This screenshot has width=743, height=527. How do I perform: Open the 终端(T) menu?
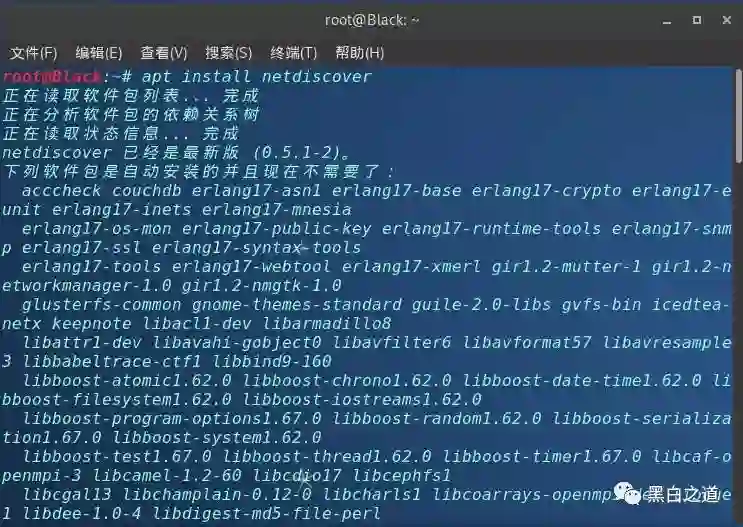293,53
